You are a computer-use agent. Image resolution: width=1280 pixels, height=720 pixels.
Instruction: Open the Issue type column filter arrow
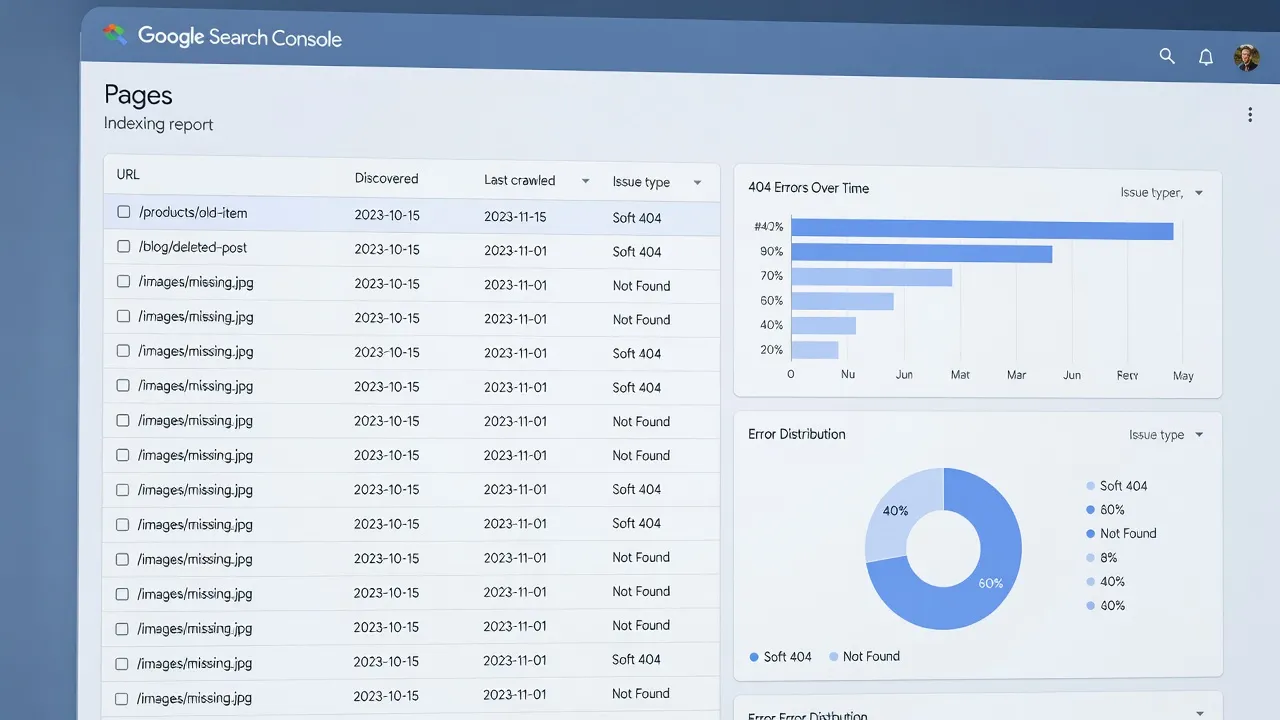tap(697, 183)
